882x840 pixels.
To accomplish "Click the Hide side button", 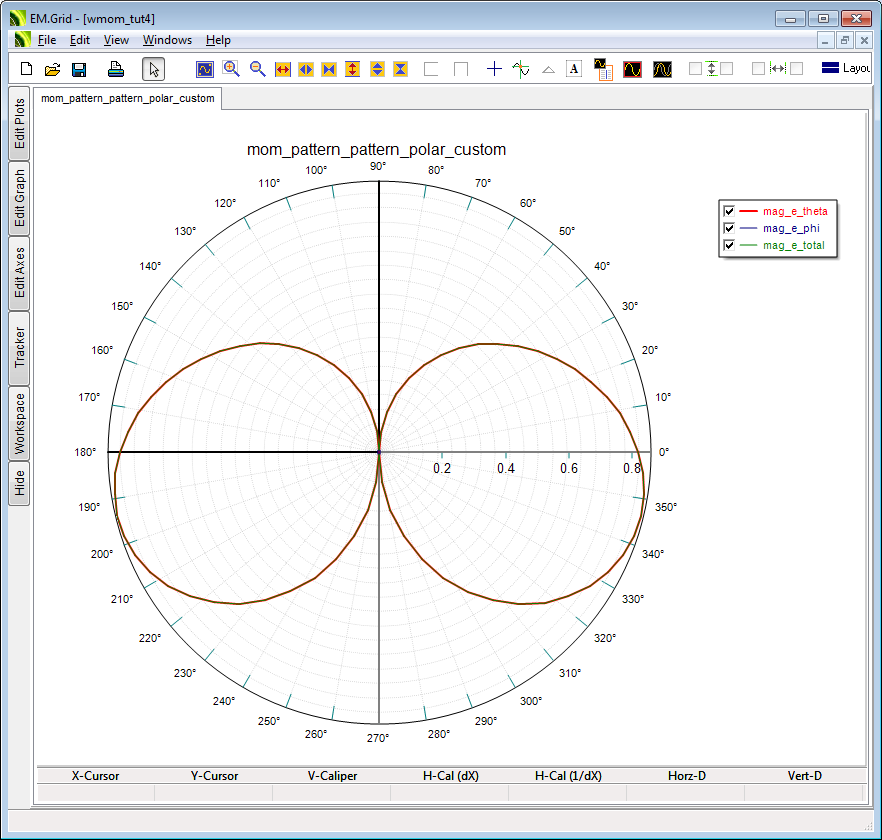I will pyautogui.click(x=19, y=484).
